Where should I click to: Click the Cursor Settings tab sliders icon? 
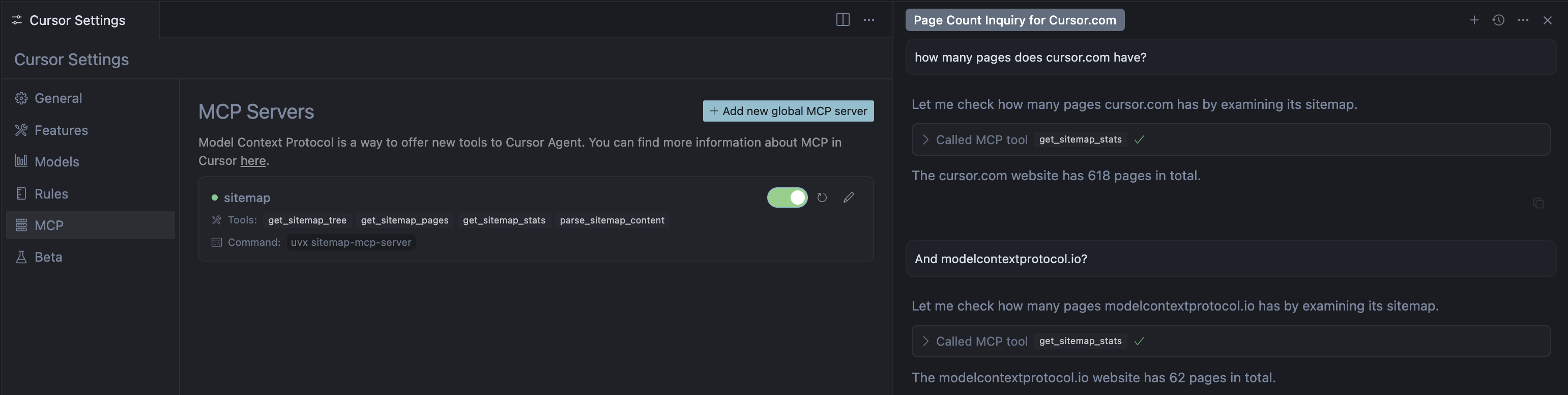pos(17,20)
